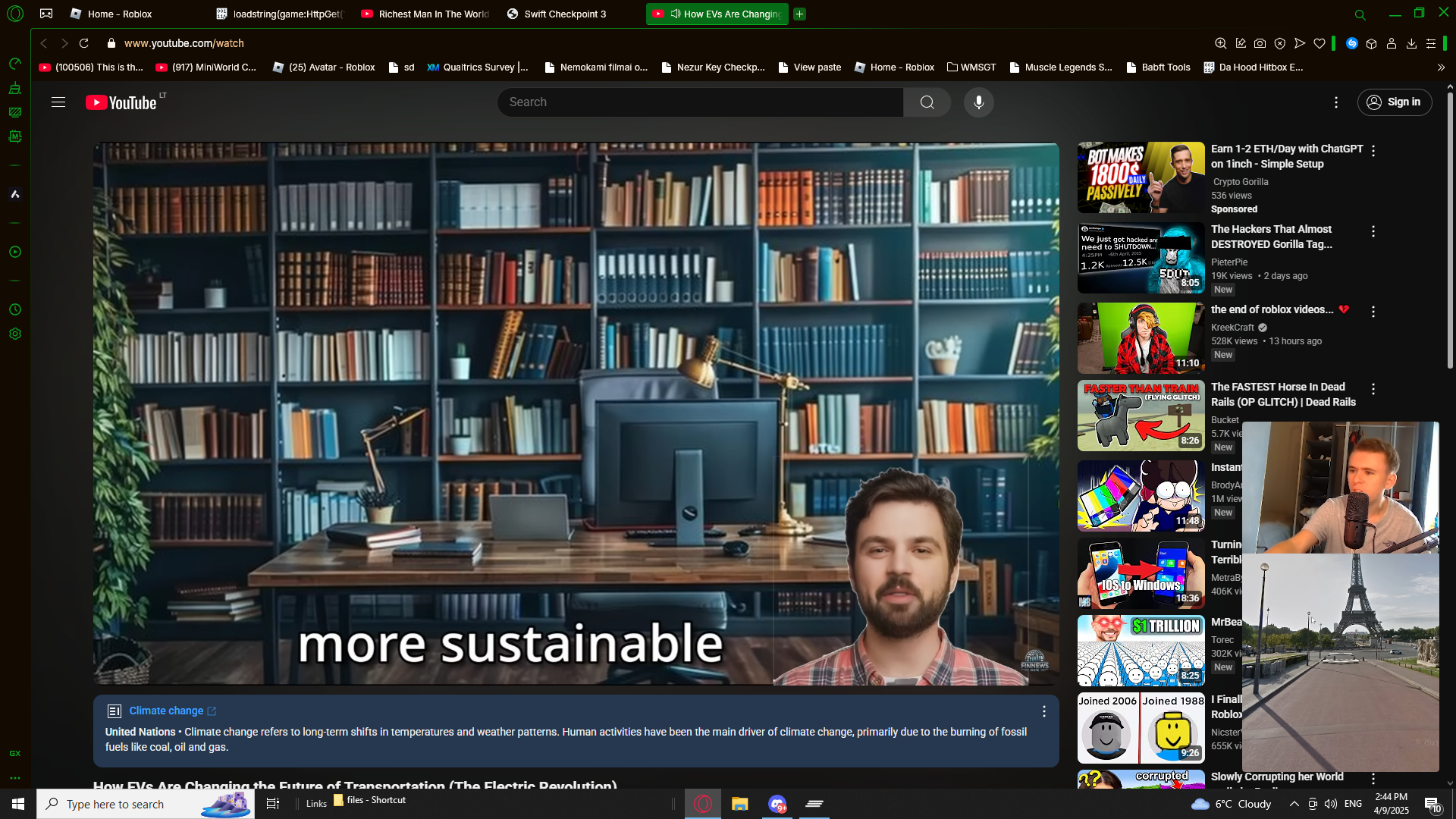Open FASTER THAN TRAIN horse thumbnail
This screenshot has height=819, width=1456.
click(x=1141, y=416)
